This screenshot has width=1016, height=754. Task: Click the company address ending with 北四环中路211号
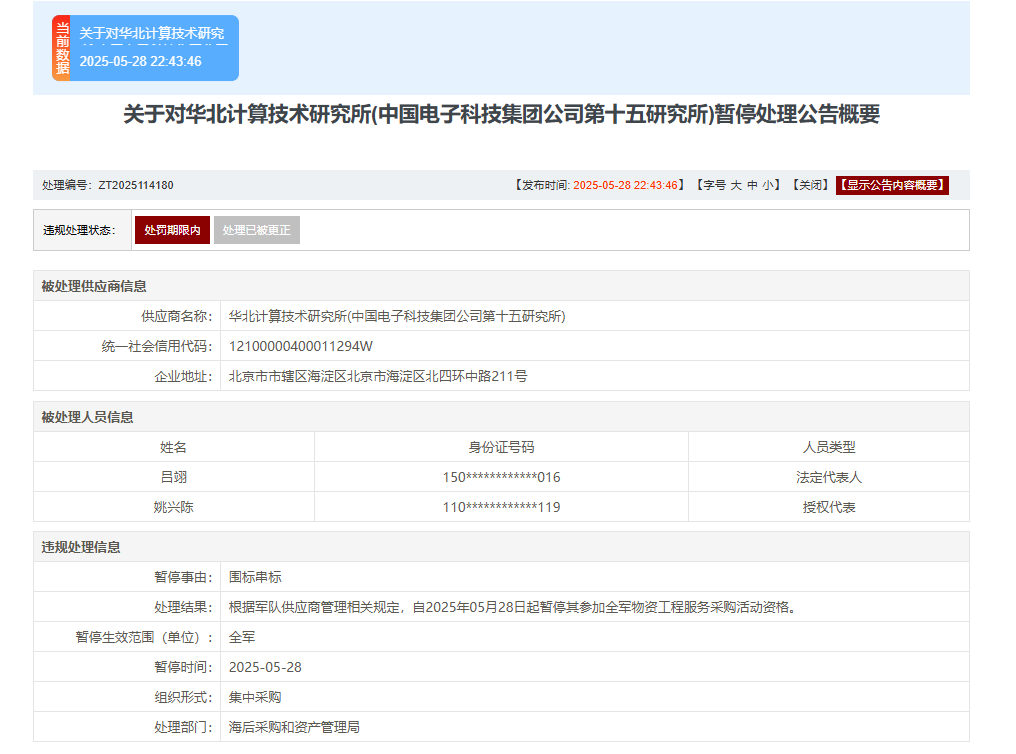click(x=378, y=376)
